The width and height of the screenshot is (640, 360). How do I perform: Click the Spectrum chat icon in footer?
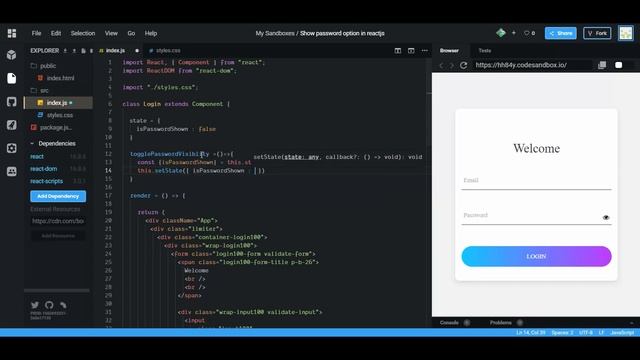(63, 305)
